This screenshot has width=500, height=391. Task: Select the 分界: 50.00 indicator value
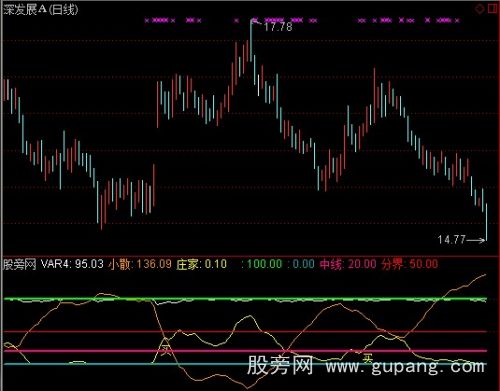[410, 264]
